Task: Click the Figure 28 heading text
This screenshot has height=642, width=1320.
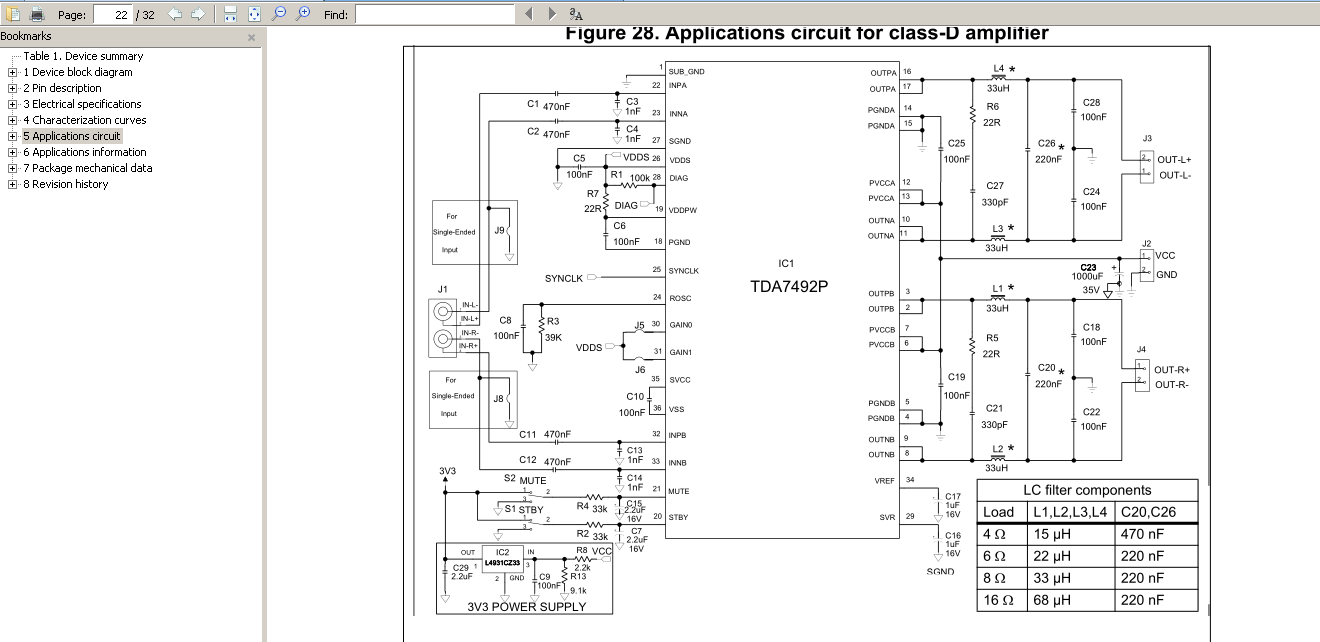Action: 807,33
